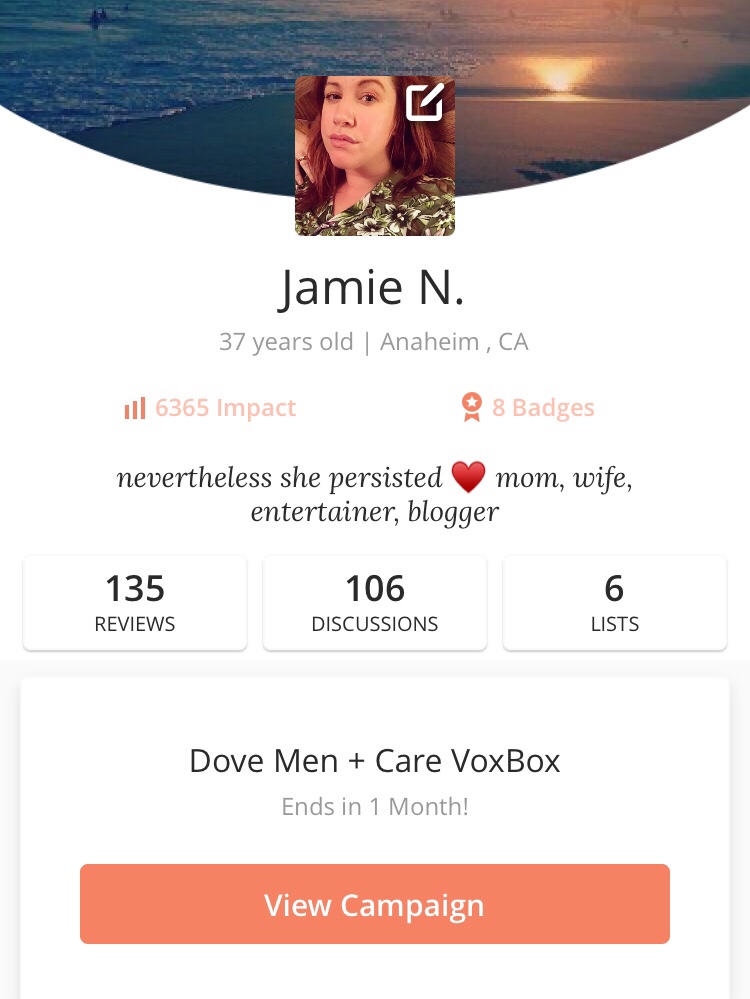The height and width of the screenshot is (999, 750).
Task: Click the Anaheim, CA location text
Action: (x=454, y=342)
